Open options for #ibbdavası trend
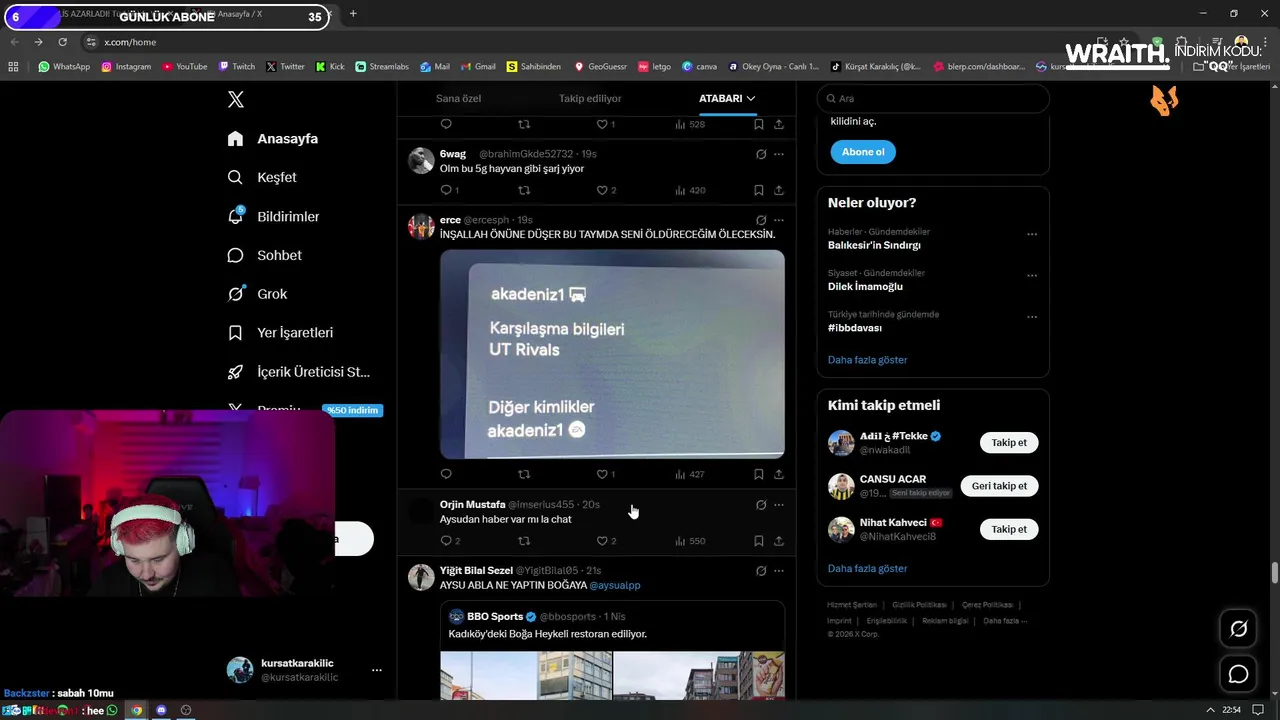The height and width of the screenshot is (720, 1280). click(1032, 317)
